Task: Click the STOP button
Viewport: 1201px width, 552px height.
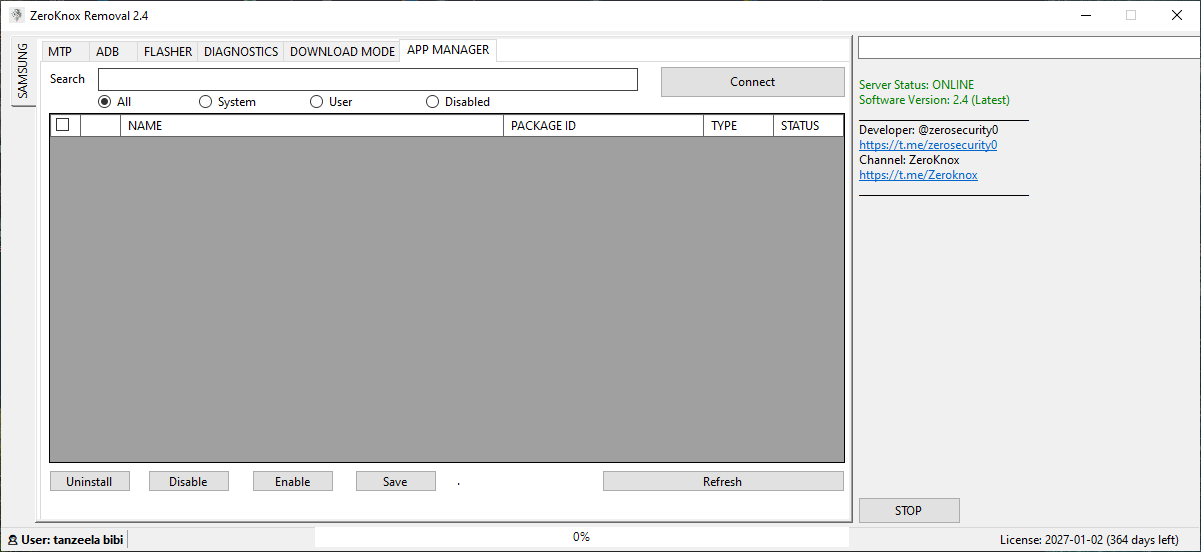Action: [908, 510]
